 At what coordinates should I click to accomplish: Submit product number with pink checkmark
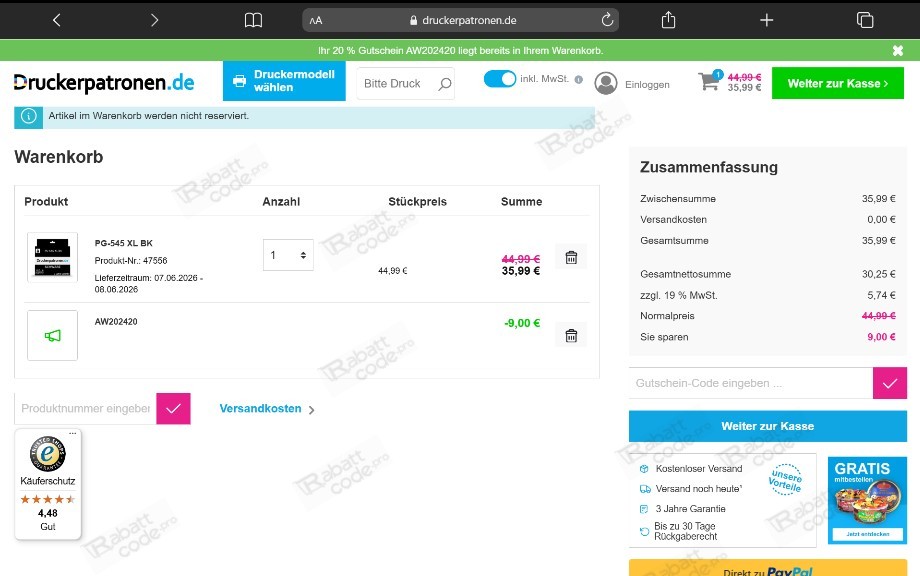tap(173, 408)
